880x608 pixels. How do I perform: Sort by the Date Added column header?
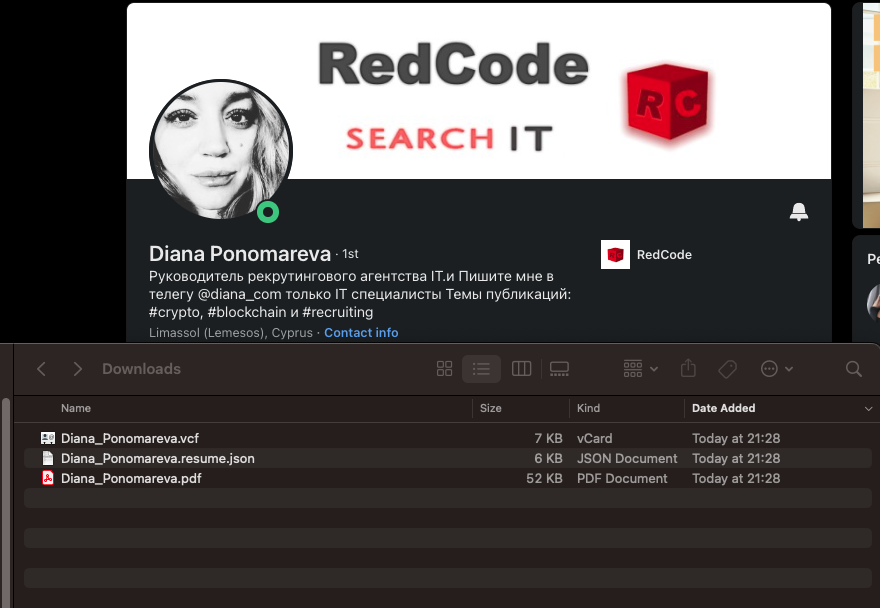tap(723, 408)
